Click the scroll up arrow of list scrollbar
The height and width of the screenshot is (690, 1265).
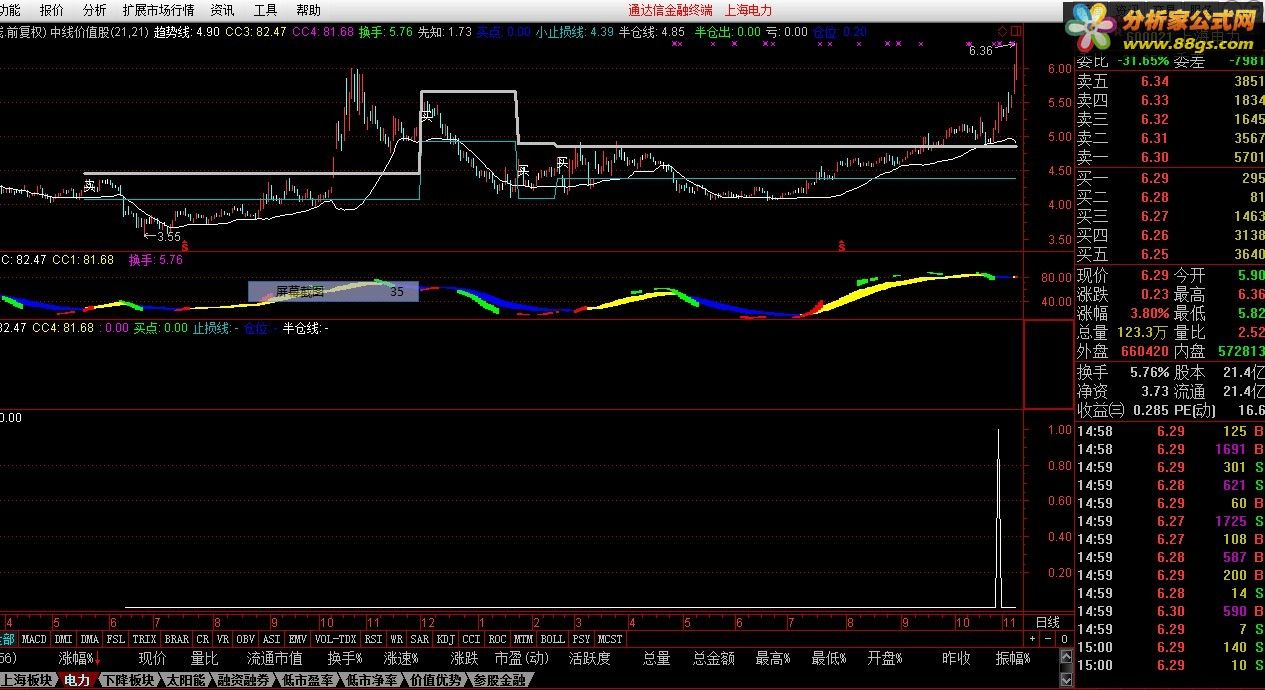1066,656
